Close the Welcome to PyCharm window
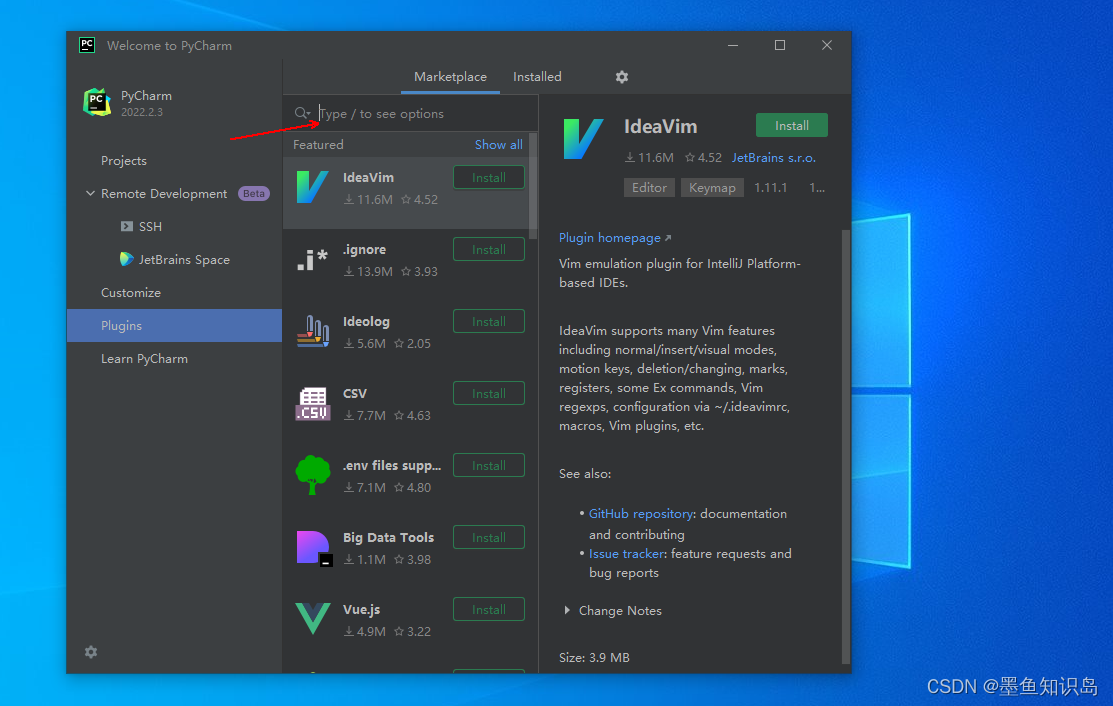 click(x=827, y=45)
